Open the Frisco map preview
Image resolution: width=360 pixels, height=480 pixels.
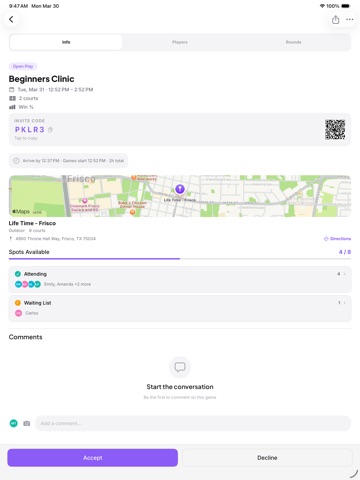pos(180,196)
